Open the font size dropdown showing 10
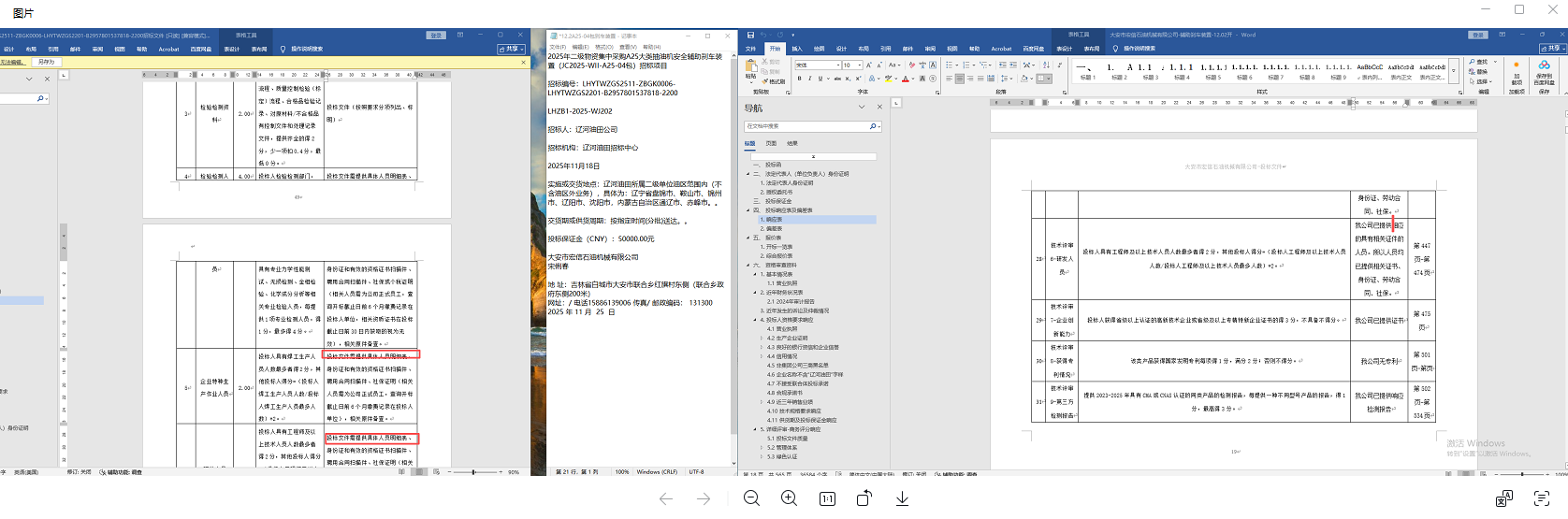The image size is (1568, 519). 859,65
